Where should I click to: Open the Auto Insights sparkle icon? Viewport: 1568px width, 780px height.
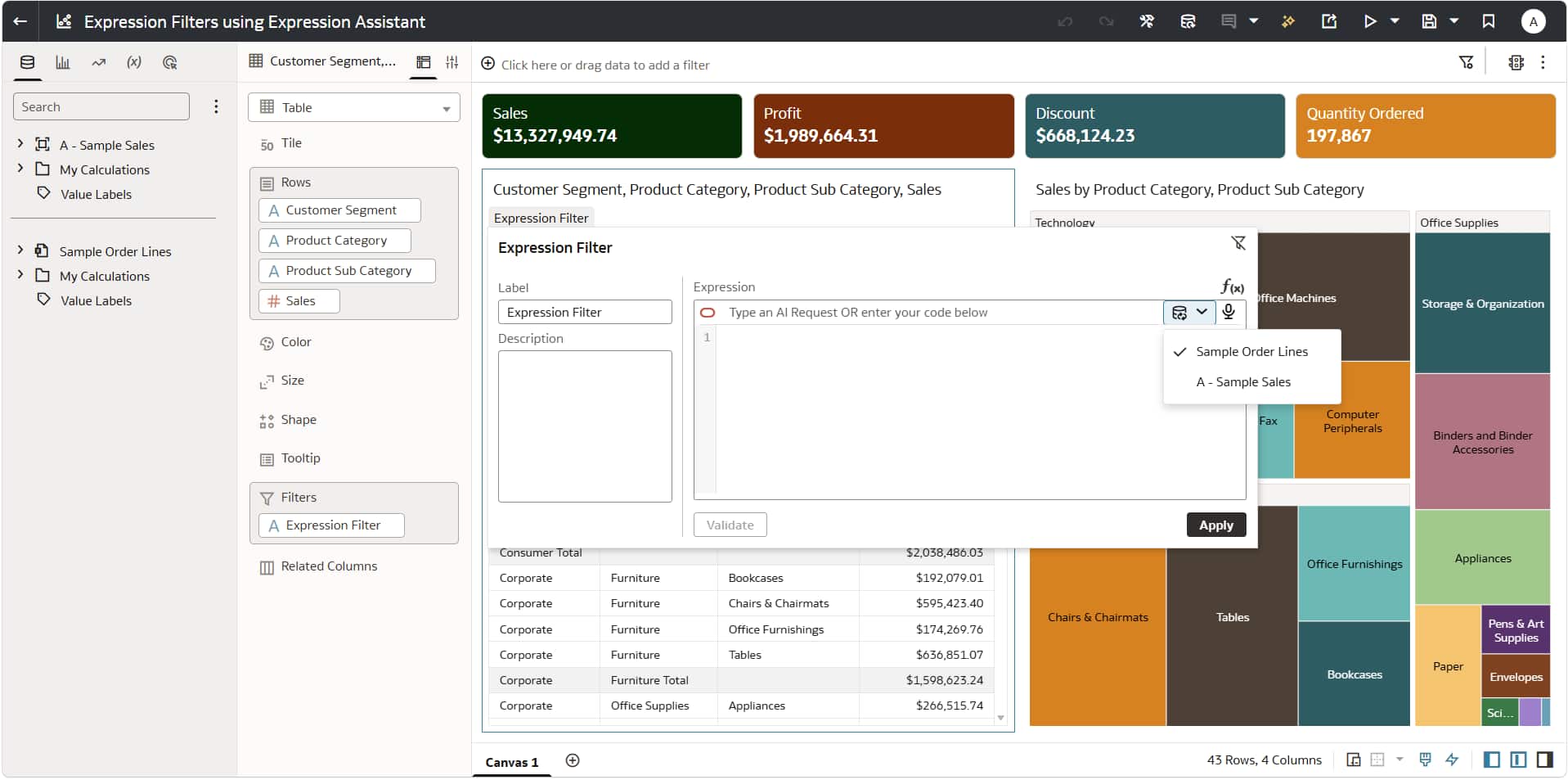click(x=1288, y=21)
